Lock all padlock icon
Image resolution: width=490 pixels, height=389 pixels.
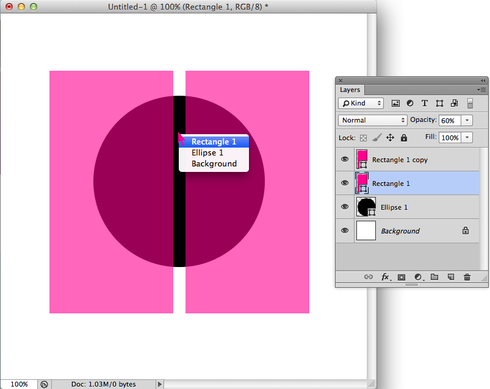tap(404, 137)
